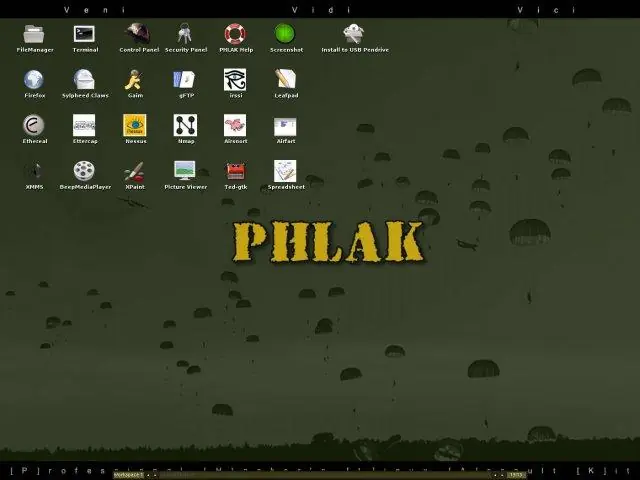Launch the Airsnort pig icon
The width and height of the screenshot is (640, 480).
pos(235,125)
